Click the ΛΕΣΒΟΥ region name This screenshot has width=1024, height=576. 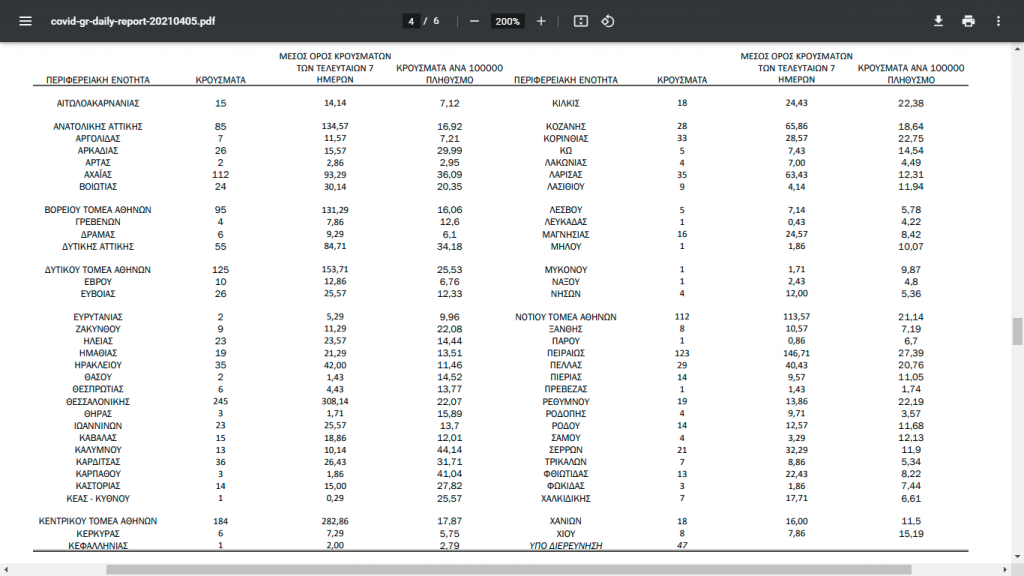(x=566, y=210)
